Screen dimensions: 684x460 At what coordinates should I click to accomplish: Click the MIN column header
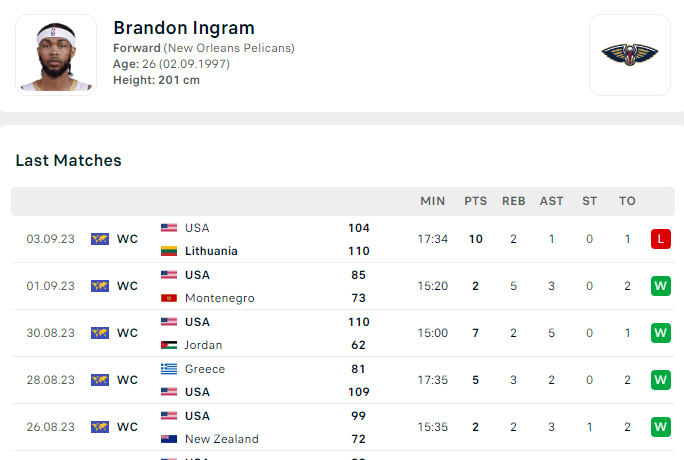tap(433, 201)
